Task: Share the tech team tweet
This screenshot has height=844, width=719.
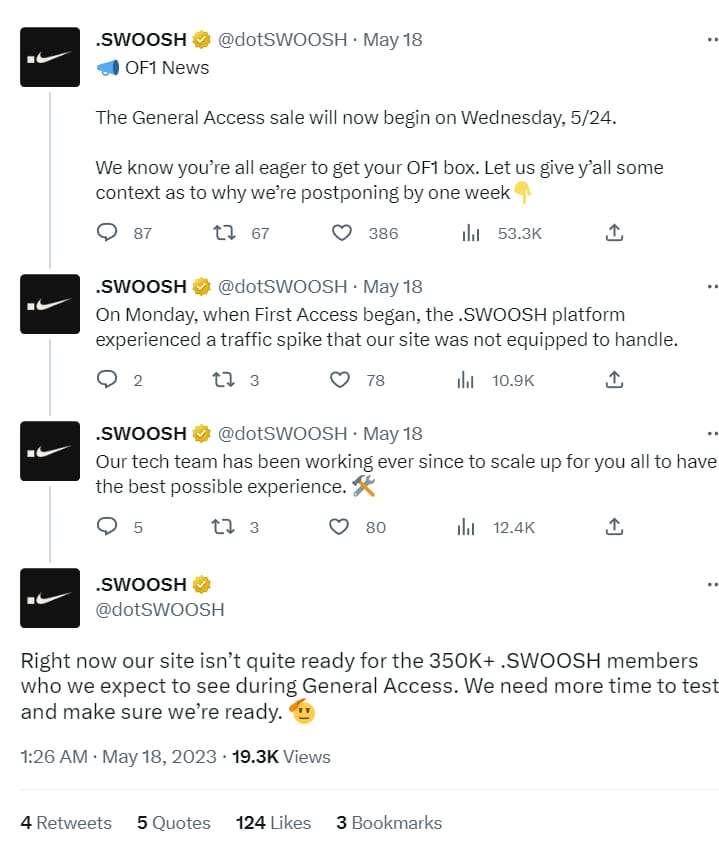Action: pos(614,526)
